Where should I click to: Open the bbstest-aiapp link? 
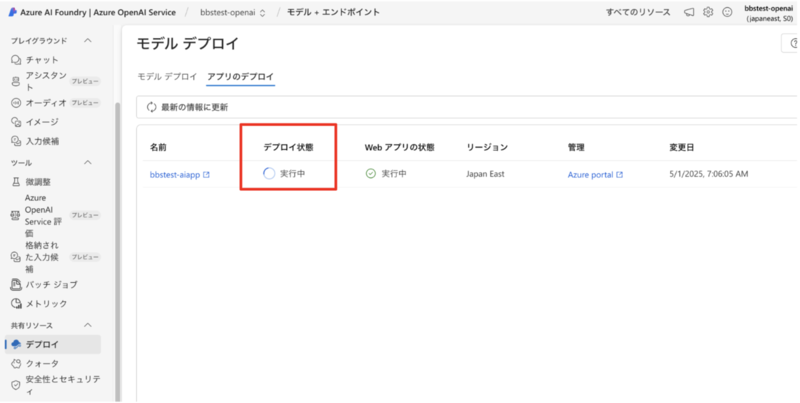coord(175,174)
